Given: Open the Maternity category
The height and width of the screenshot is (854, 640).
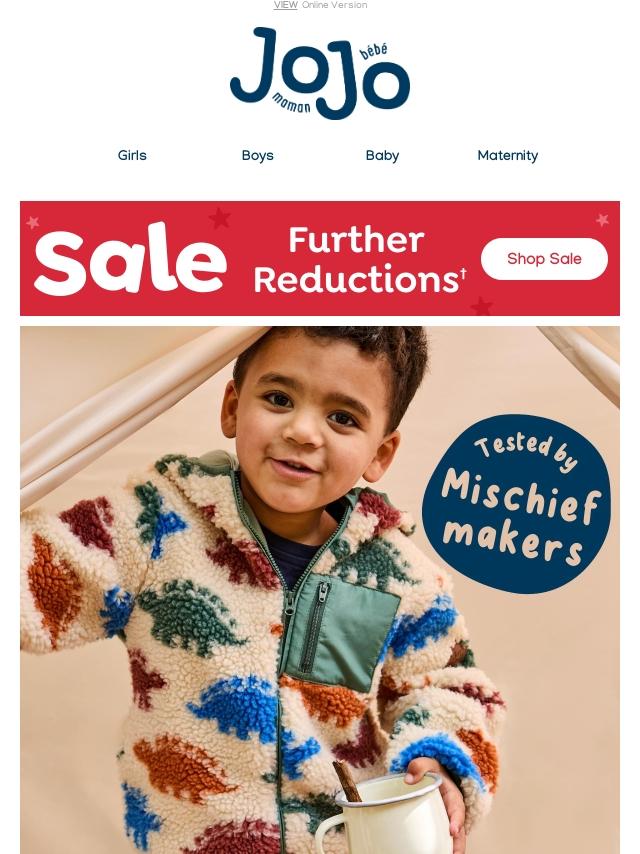Looking at the screenshot, I should [x=508, y=155].
